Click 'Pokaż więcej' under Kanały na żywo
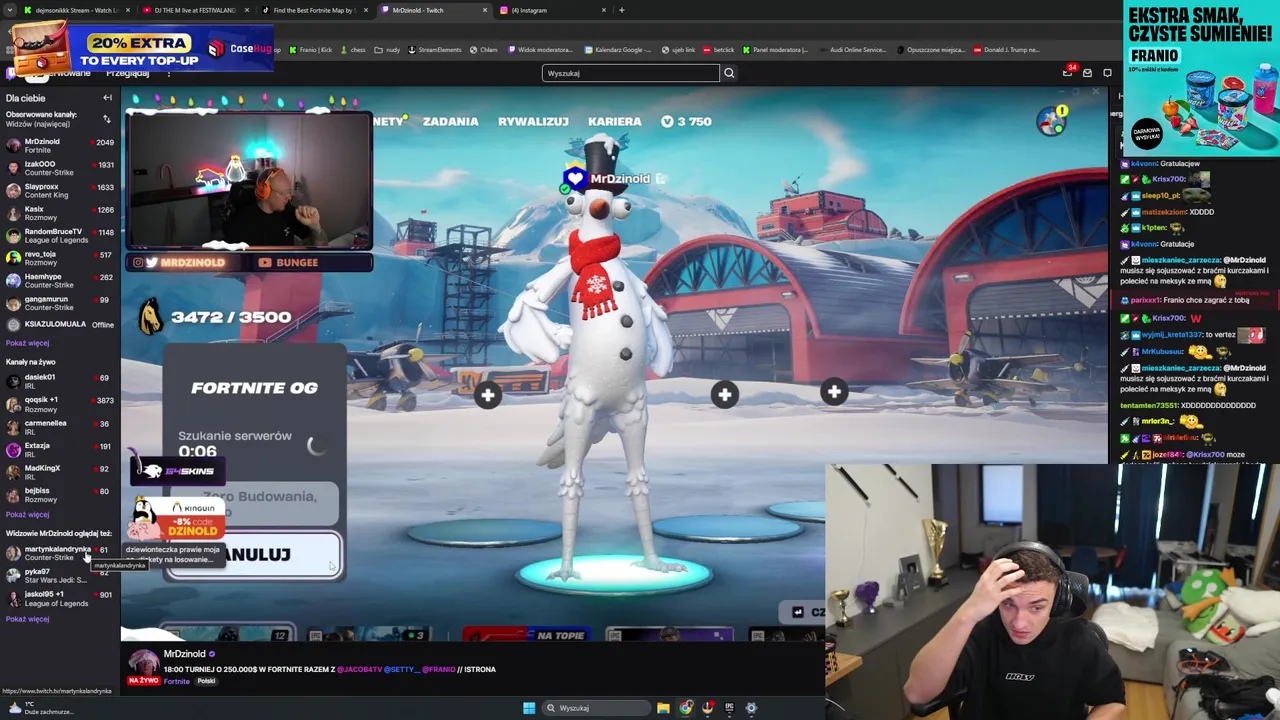 pos(27,515)
